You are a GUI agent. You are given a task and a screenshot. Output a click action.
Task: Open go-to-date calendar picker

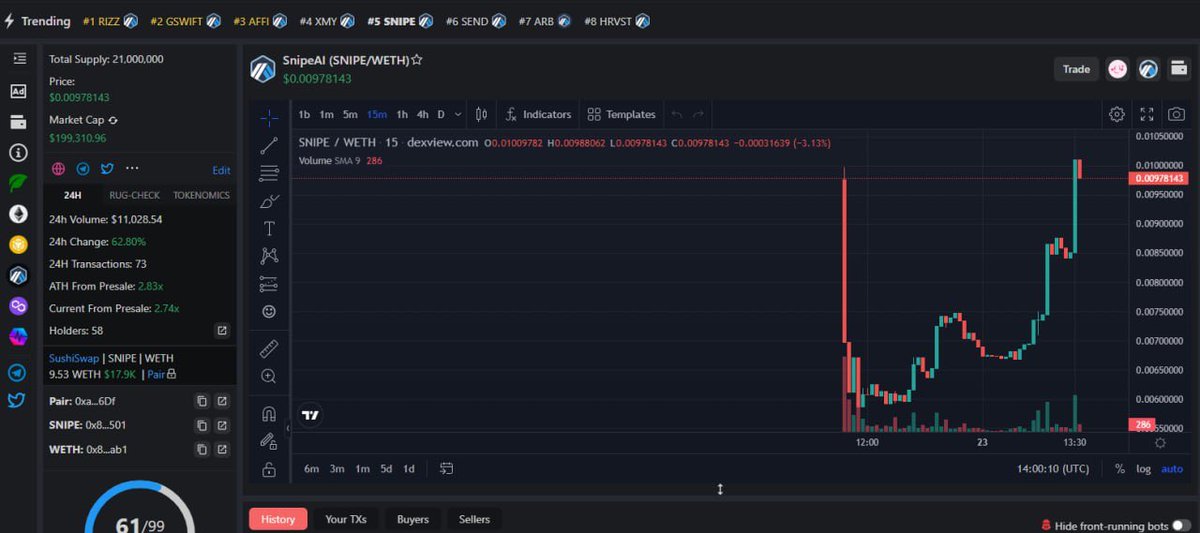click(446, 468)
